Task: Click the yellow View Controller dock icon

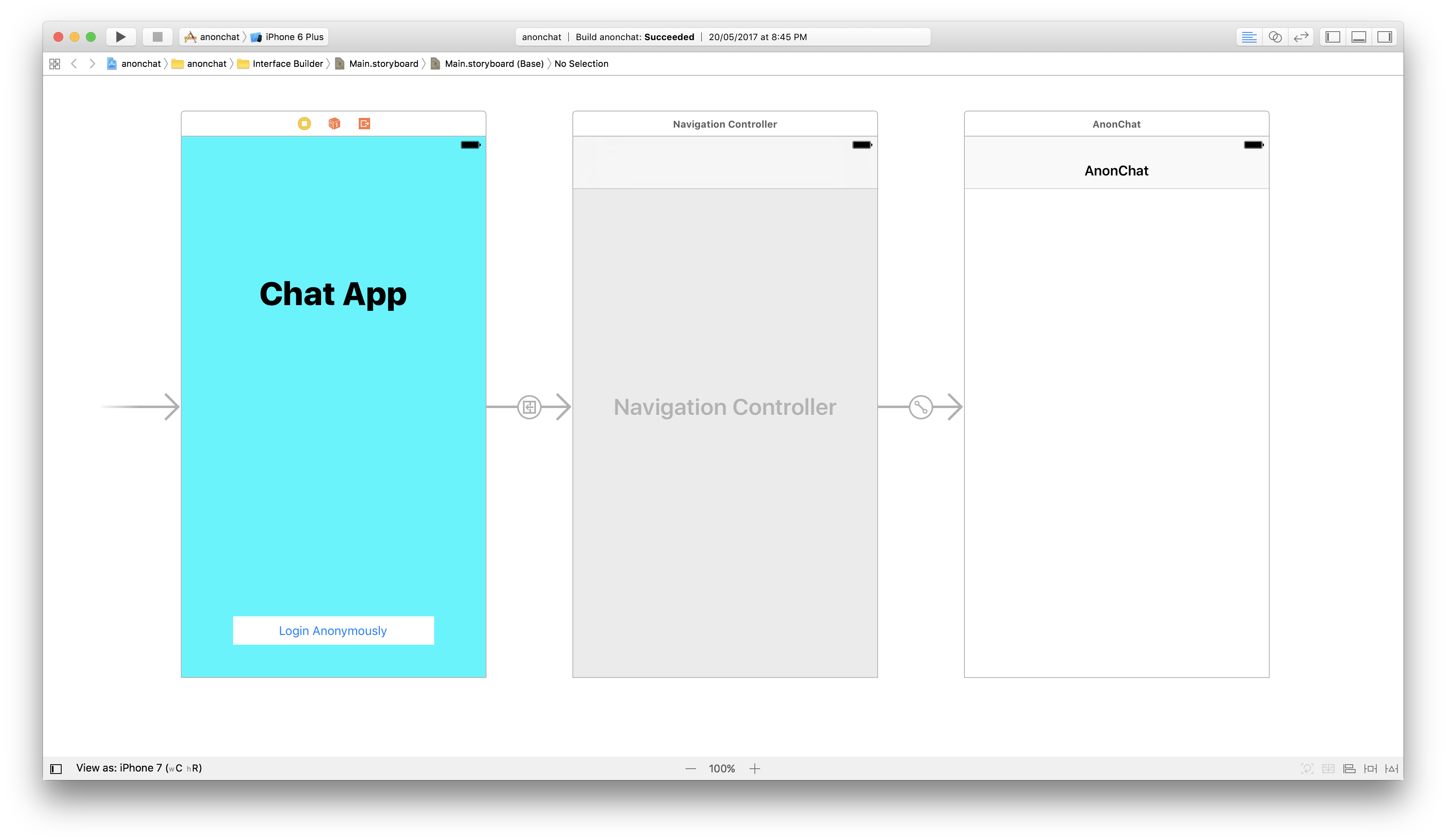Action: click(304, 123)
